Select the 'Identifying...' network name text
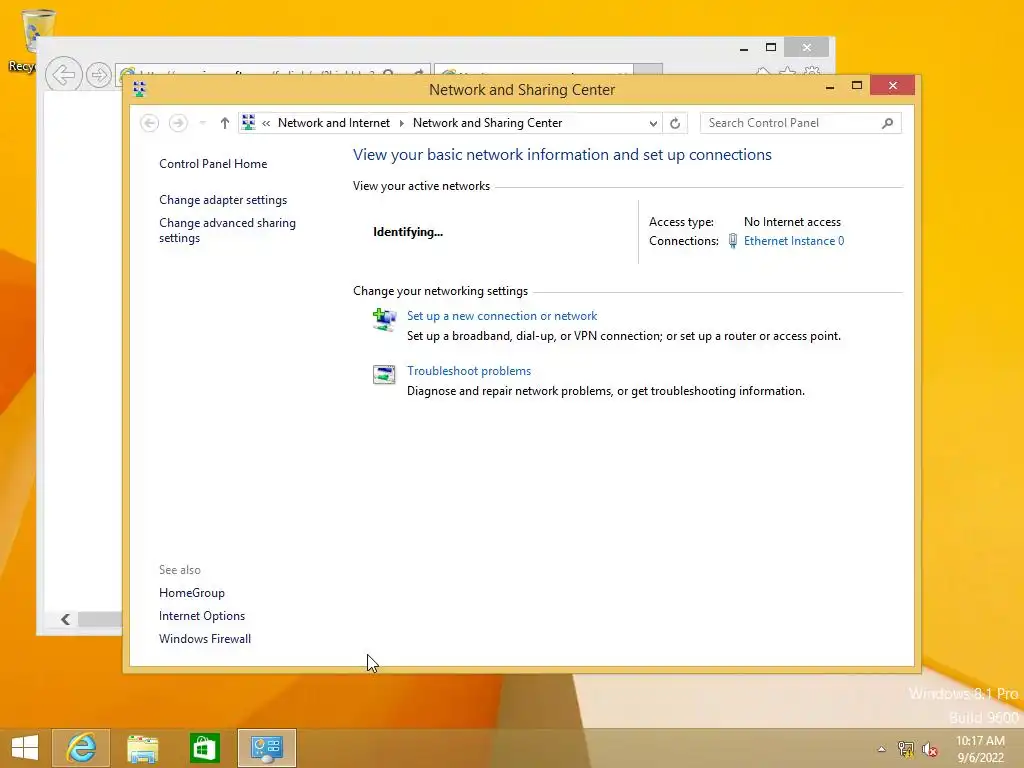1024x768 pixels. pos(408,232)
